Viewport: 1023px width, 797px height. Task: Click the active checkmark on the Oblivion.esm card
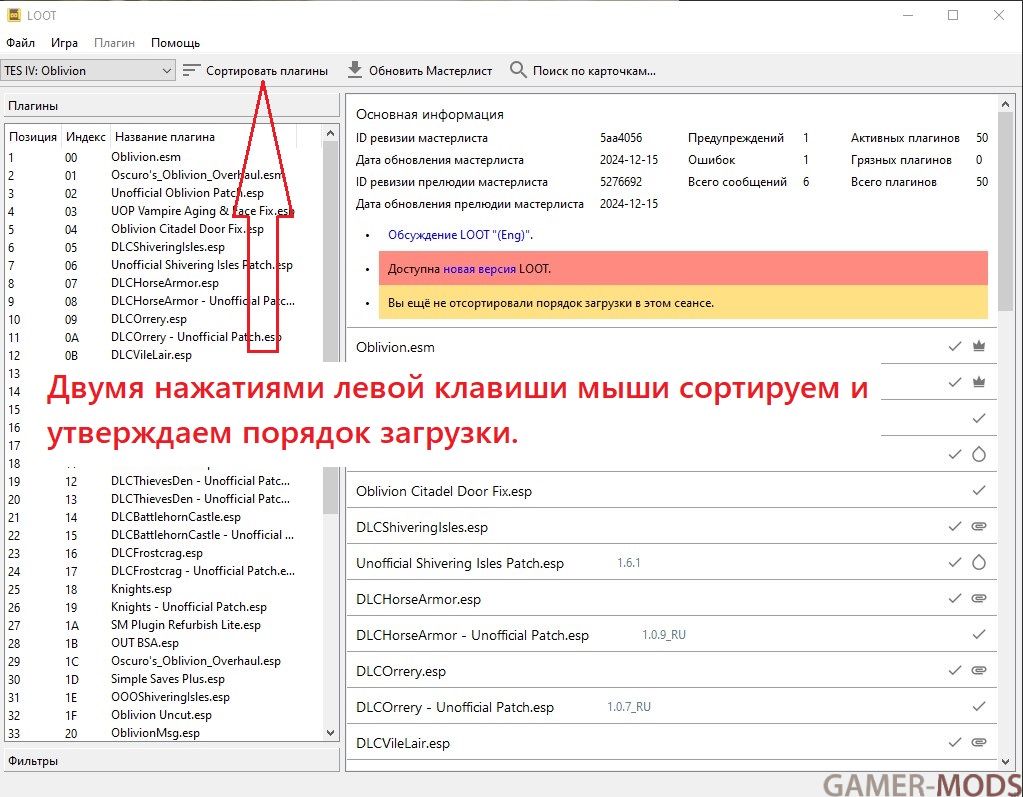click(x=954, y=346)
